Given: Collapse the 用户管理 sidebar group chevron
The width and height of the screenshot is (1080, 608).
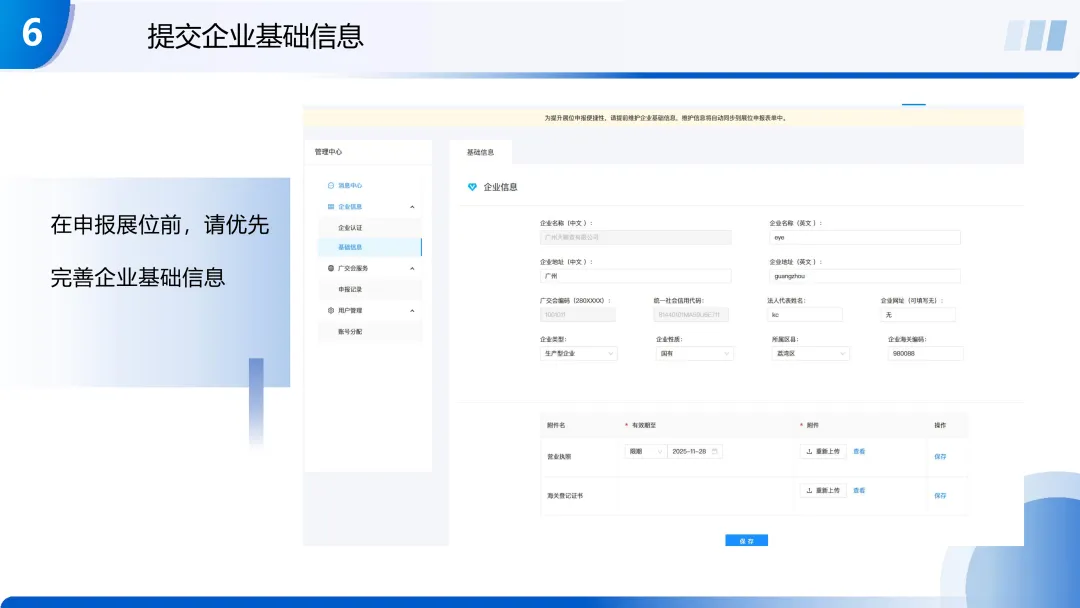Looking at the screenshot, I should click(x=412, y=311).
